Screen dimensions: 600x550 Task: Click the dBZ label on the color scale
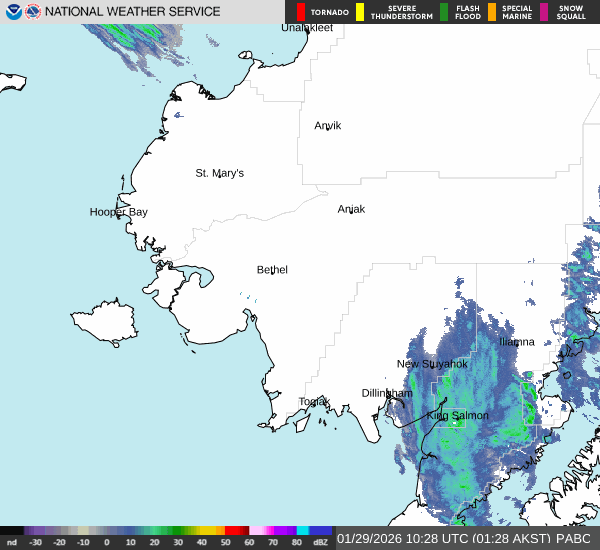coord(321,541)
